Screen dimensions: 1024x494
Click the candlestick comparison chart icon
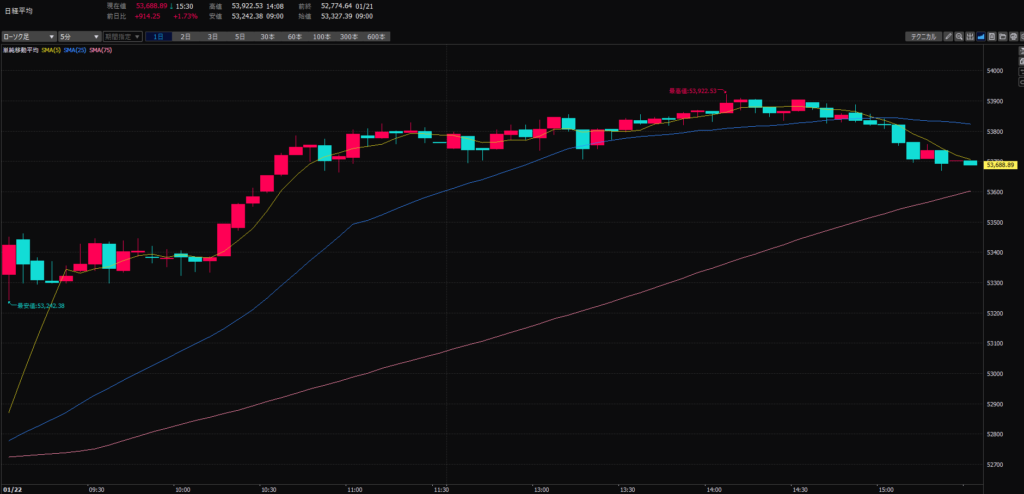[970, 36]
